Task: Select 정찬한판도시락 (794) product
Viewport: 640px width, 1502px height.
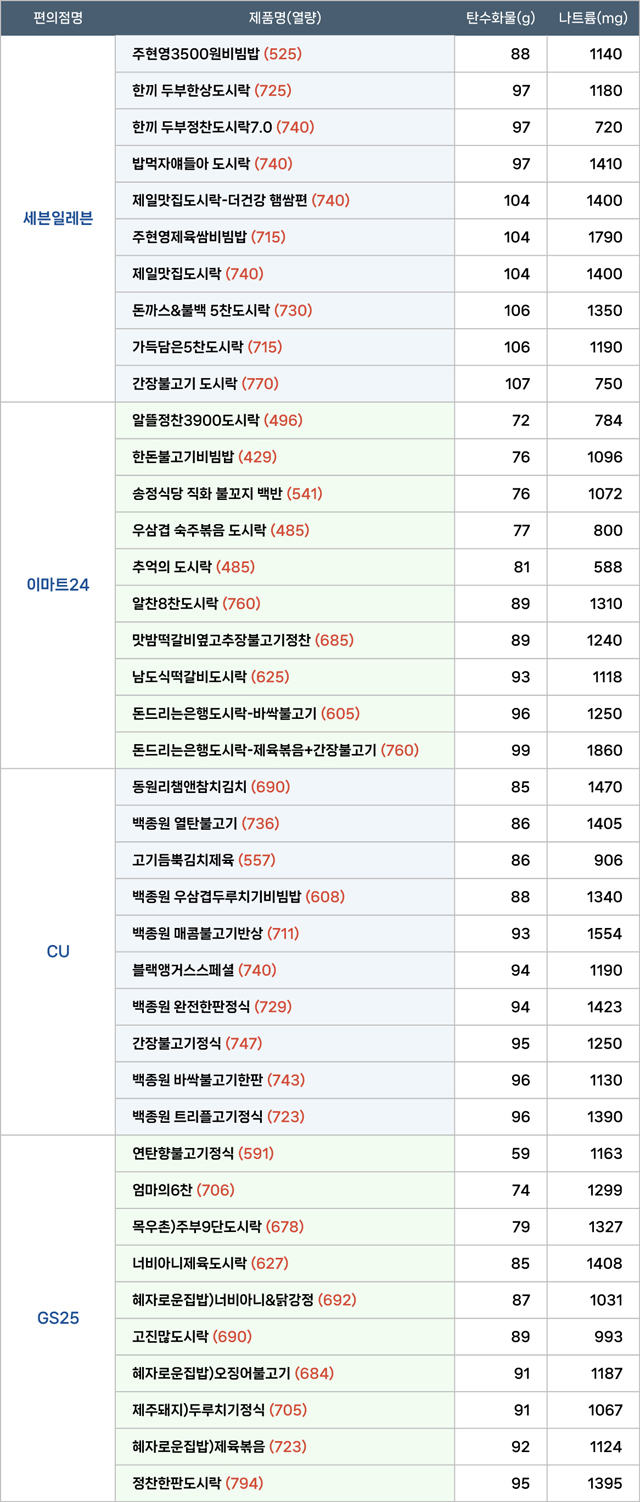Action: [197, 1483]
